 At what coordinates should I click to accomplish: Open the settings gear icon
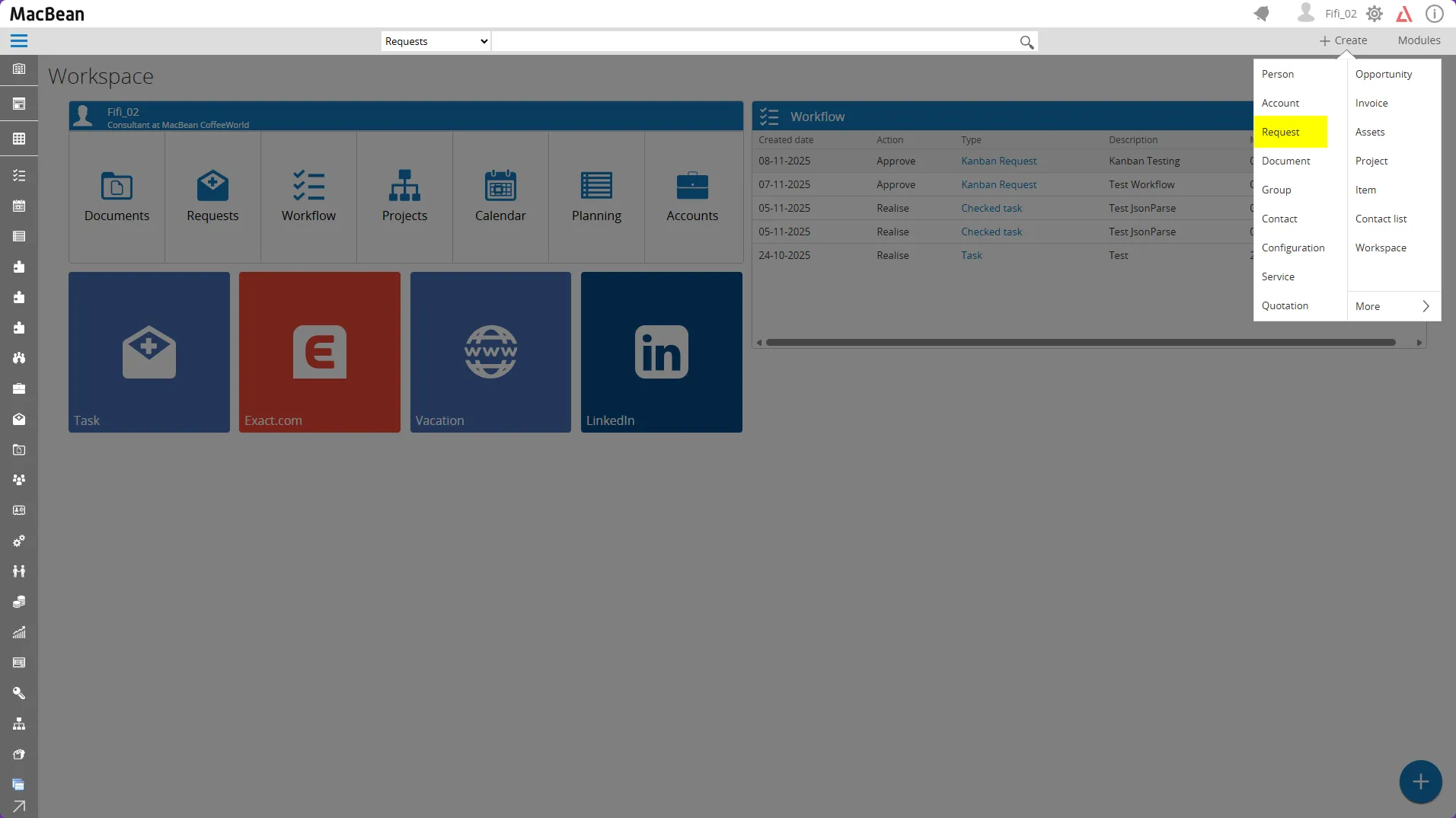point(1374,14)
